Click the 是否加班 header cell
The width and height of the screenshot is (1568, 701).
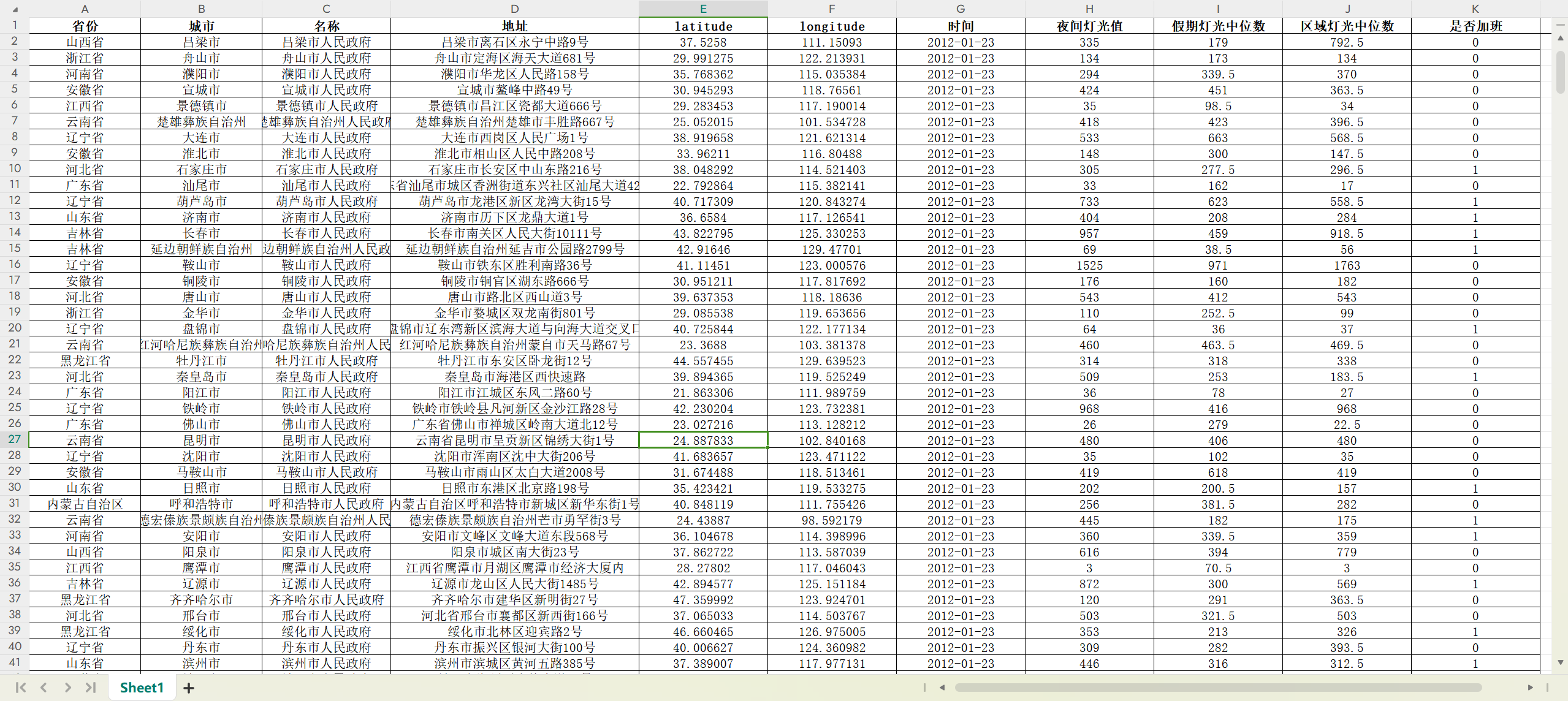(x=1475, y=26)
